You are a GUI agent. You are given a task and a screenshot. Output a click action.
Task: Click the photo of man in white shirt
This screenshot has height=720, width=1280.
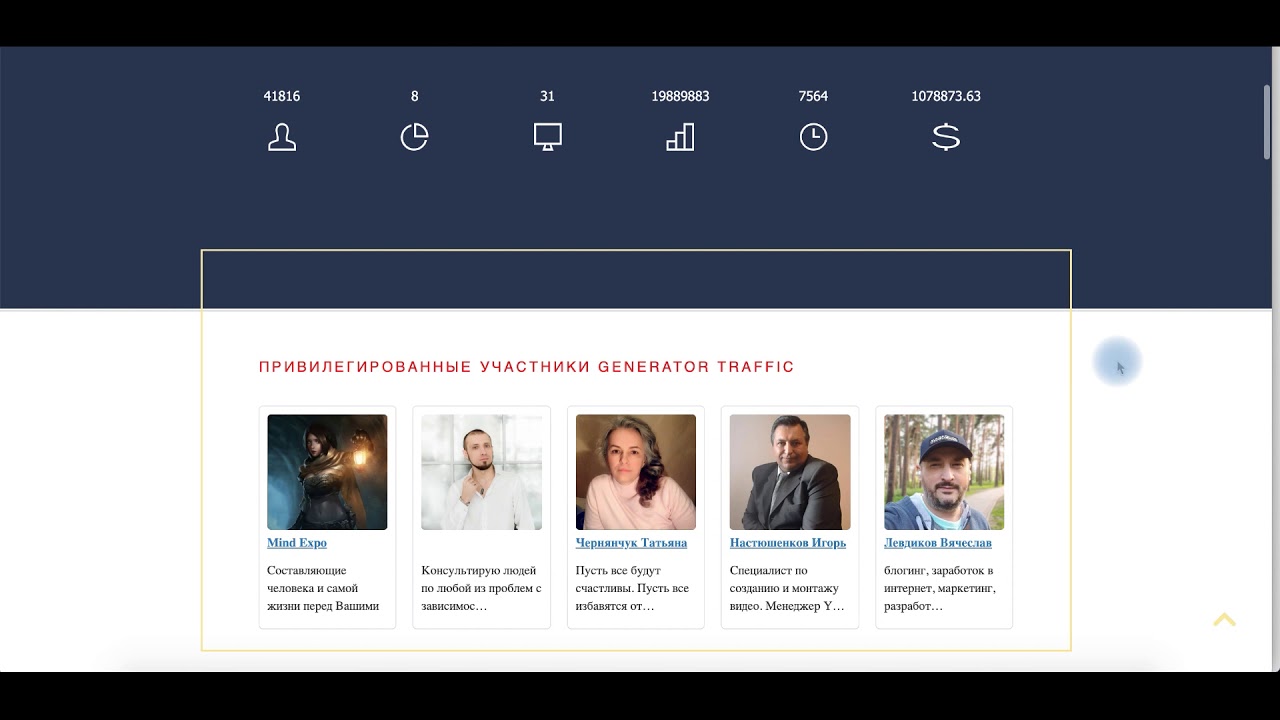pyautogui.click(x=482, y=472)
